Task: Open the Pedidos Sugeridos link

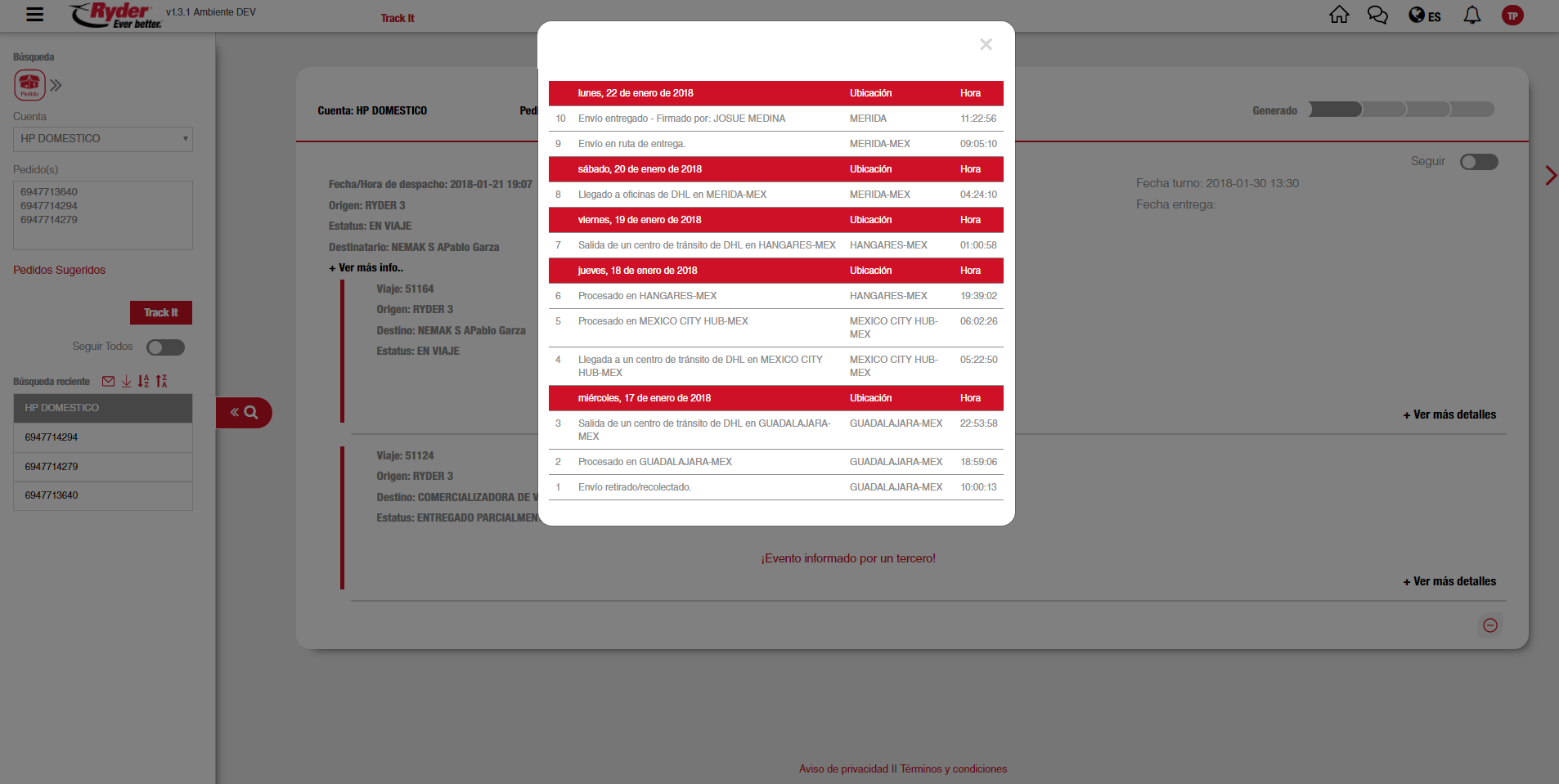Action: 59,270
